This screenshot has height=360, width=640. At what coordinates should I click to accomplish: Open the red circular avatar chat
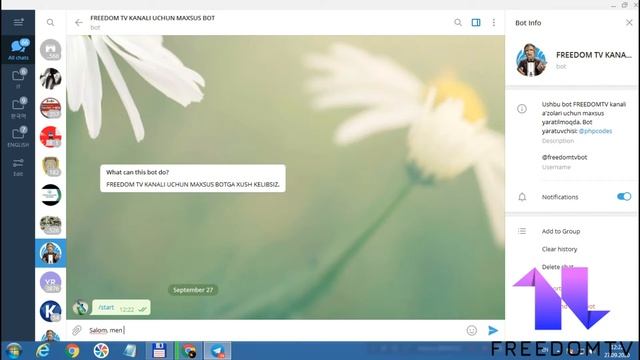point(50,137)
